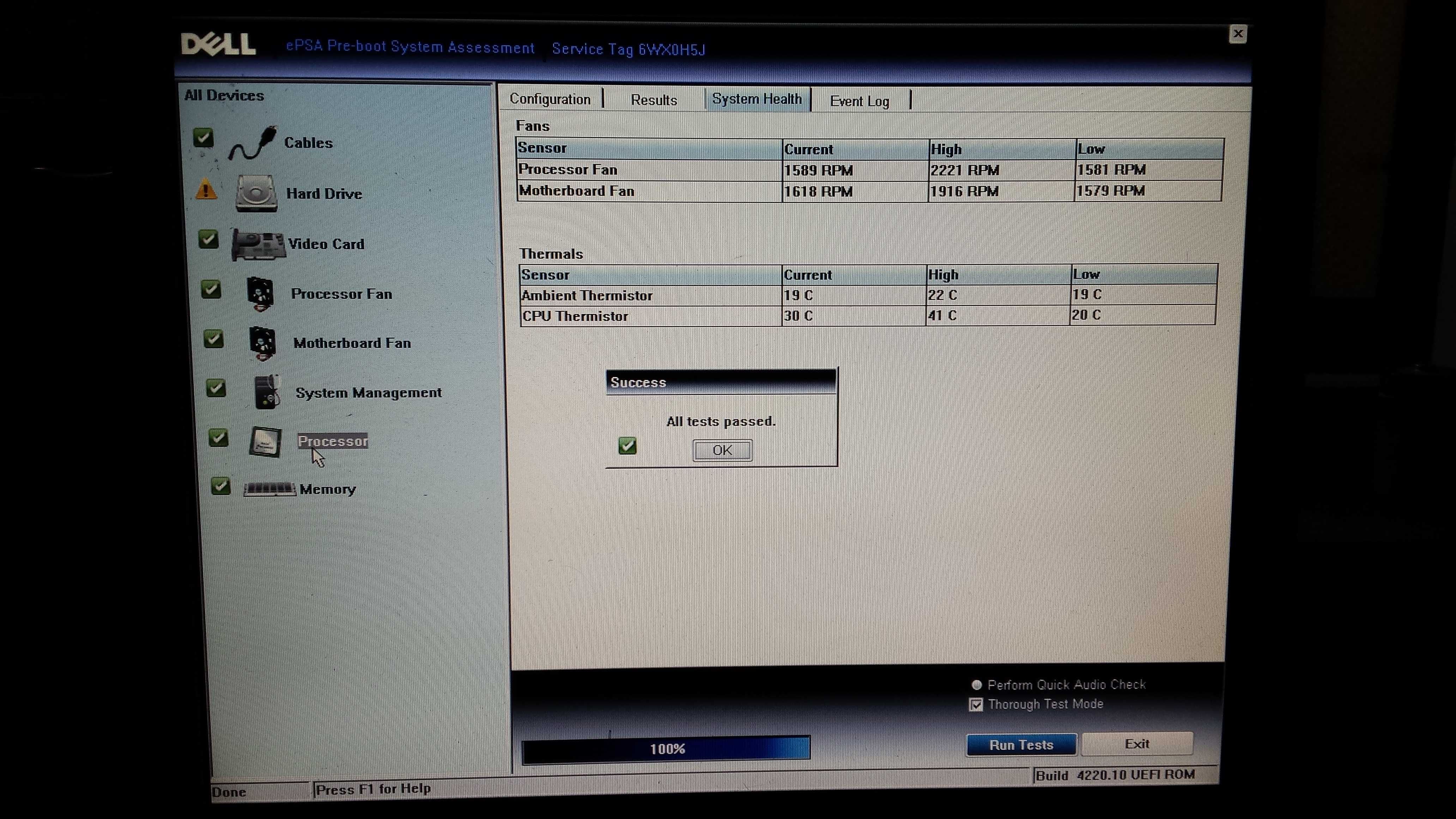The image size is (1456, 819).
Task: Toggle the Memory checkbox
Action: pos(220,486)
